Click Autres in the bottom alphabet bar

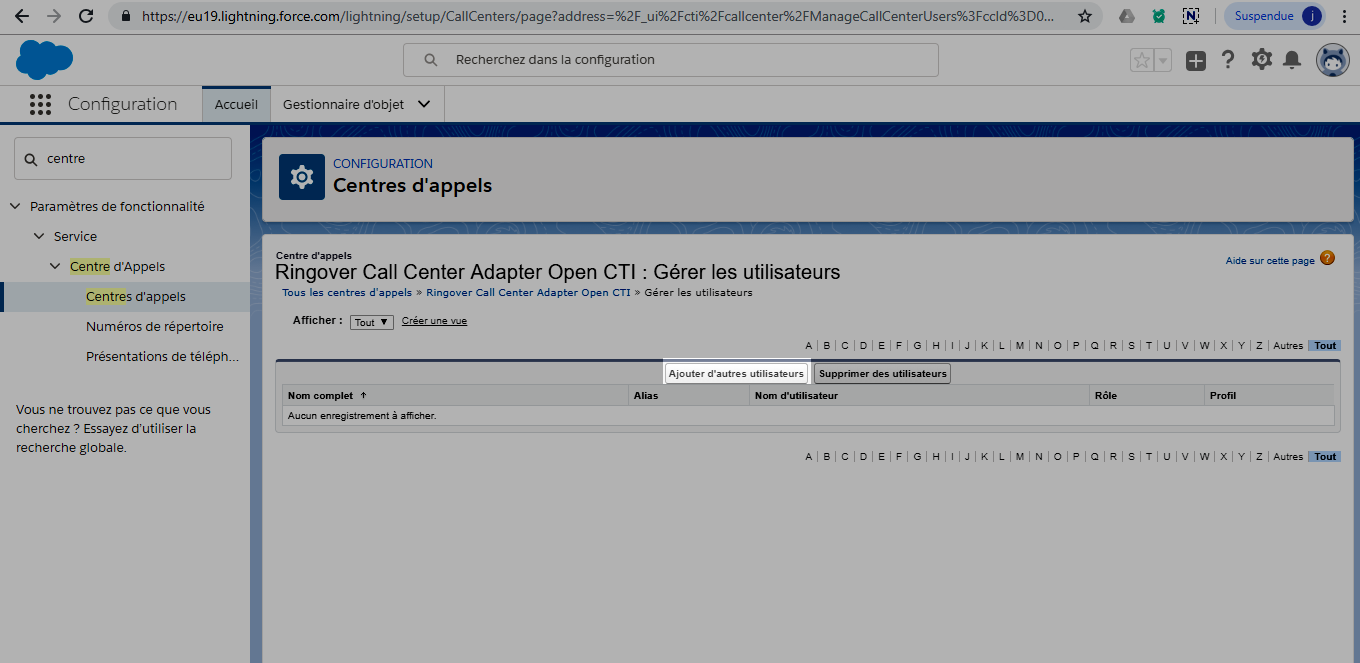coord(1288,457)
